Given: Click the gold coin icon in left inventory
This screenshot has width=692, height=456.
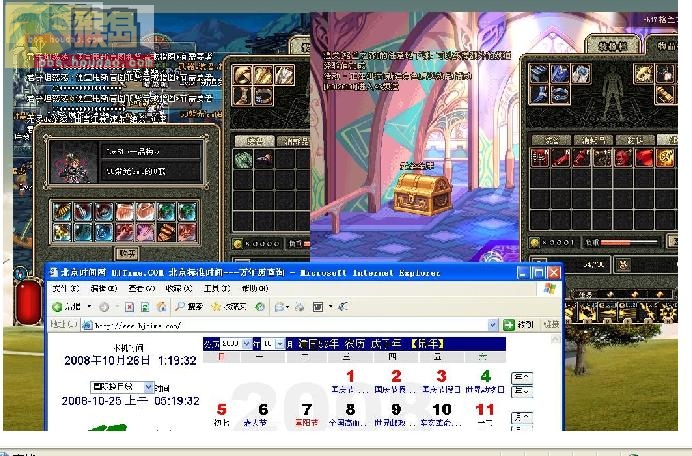Looking at the screenshot, I should click(238, 244).
